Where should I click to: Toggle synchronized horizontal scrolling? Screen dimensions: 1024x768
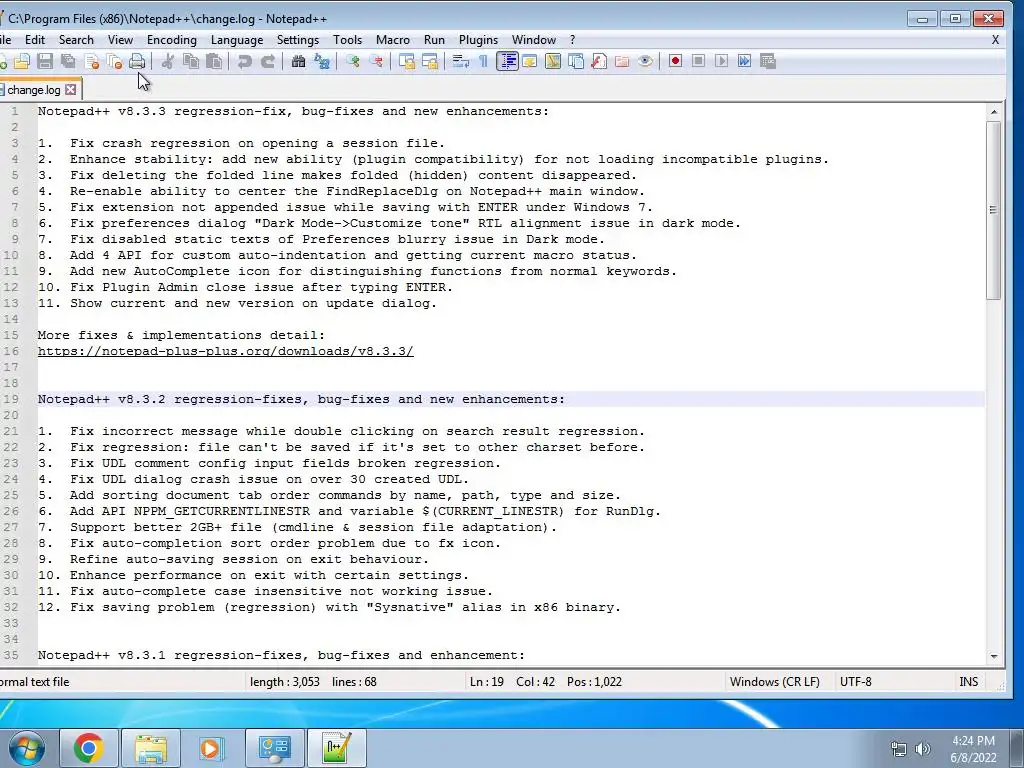430,61
